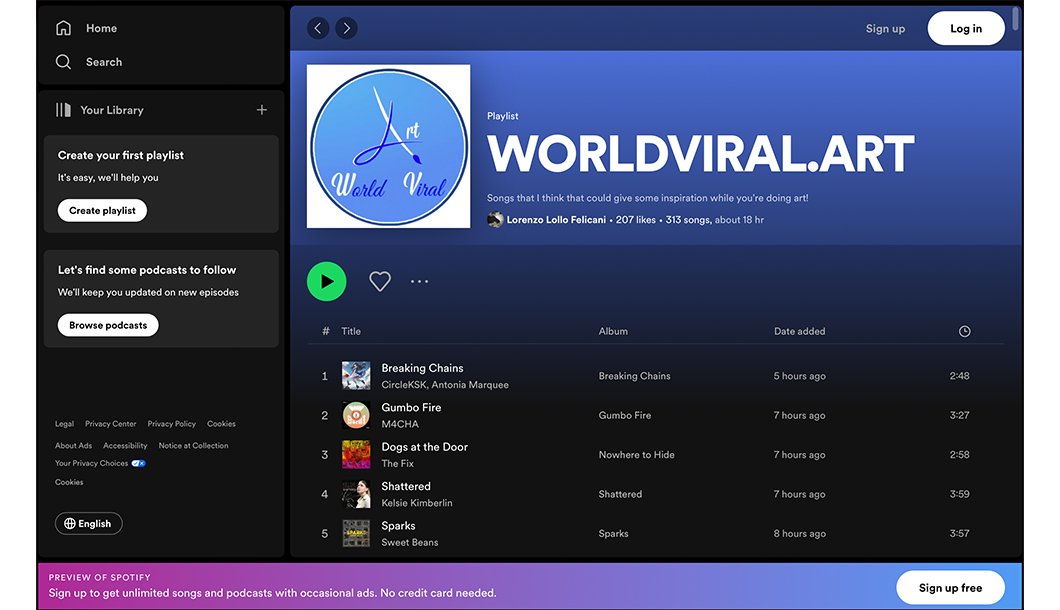Open the Your Library section label
This screenshot has width=1060, height=610.
point(112,110)
